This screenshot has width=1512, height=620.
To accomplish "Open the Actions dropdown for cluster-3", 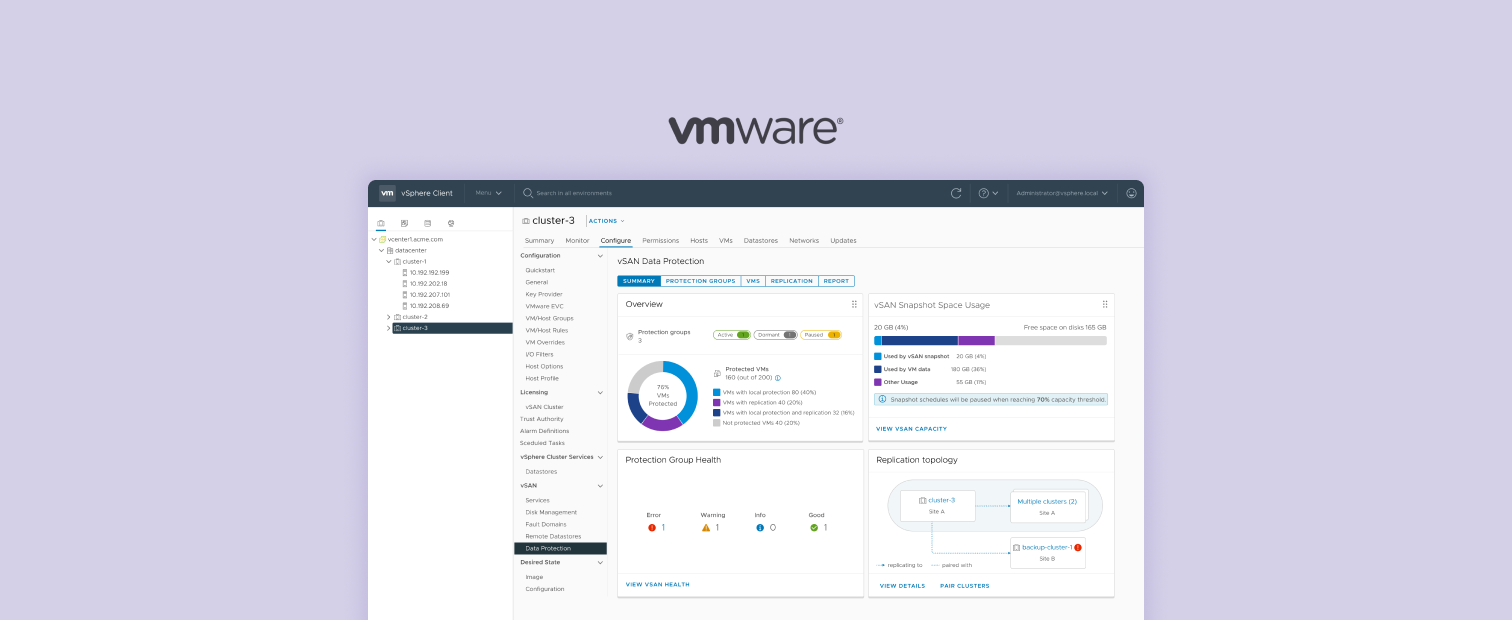I will (605, 220).
